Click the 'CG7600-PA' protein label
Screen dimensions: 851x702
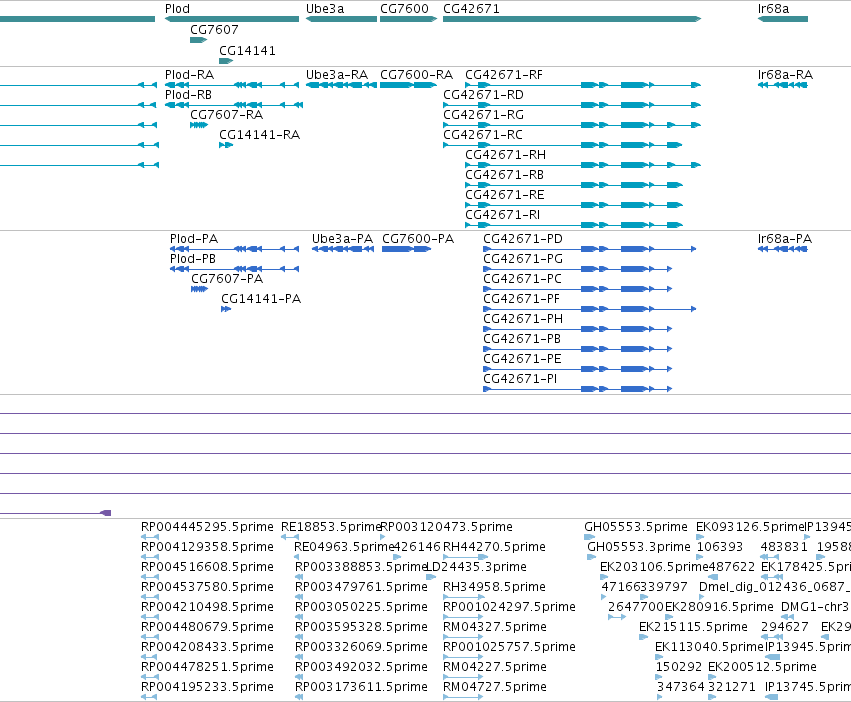418,239
